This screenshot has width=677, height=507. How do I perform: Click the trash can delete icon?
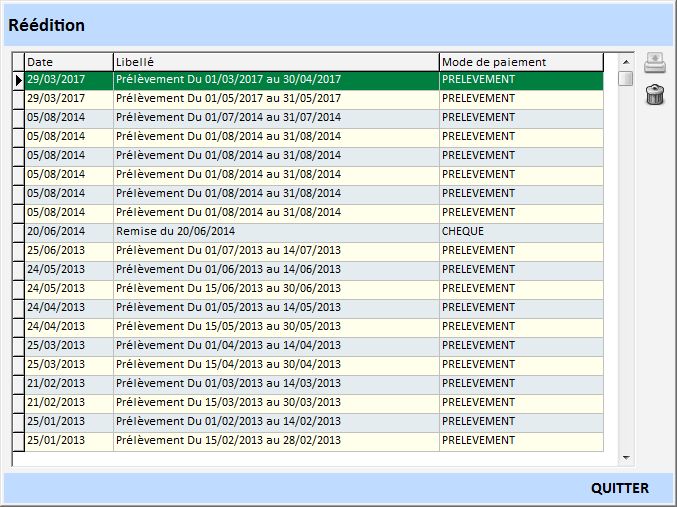pos(654,95)
